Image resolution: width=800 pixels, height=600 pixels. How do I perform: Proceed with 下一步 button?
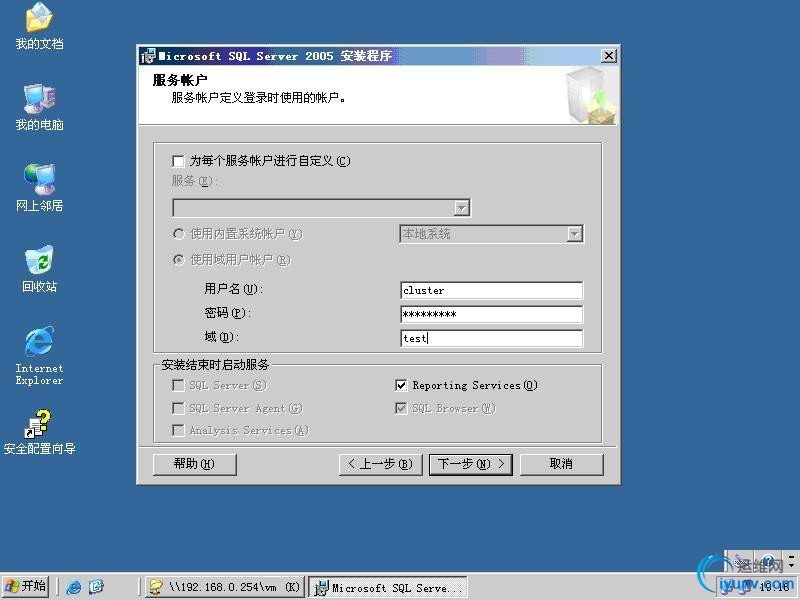coord(471,464)
